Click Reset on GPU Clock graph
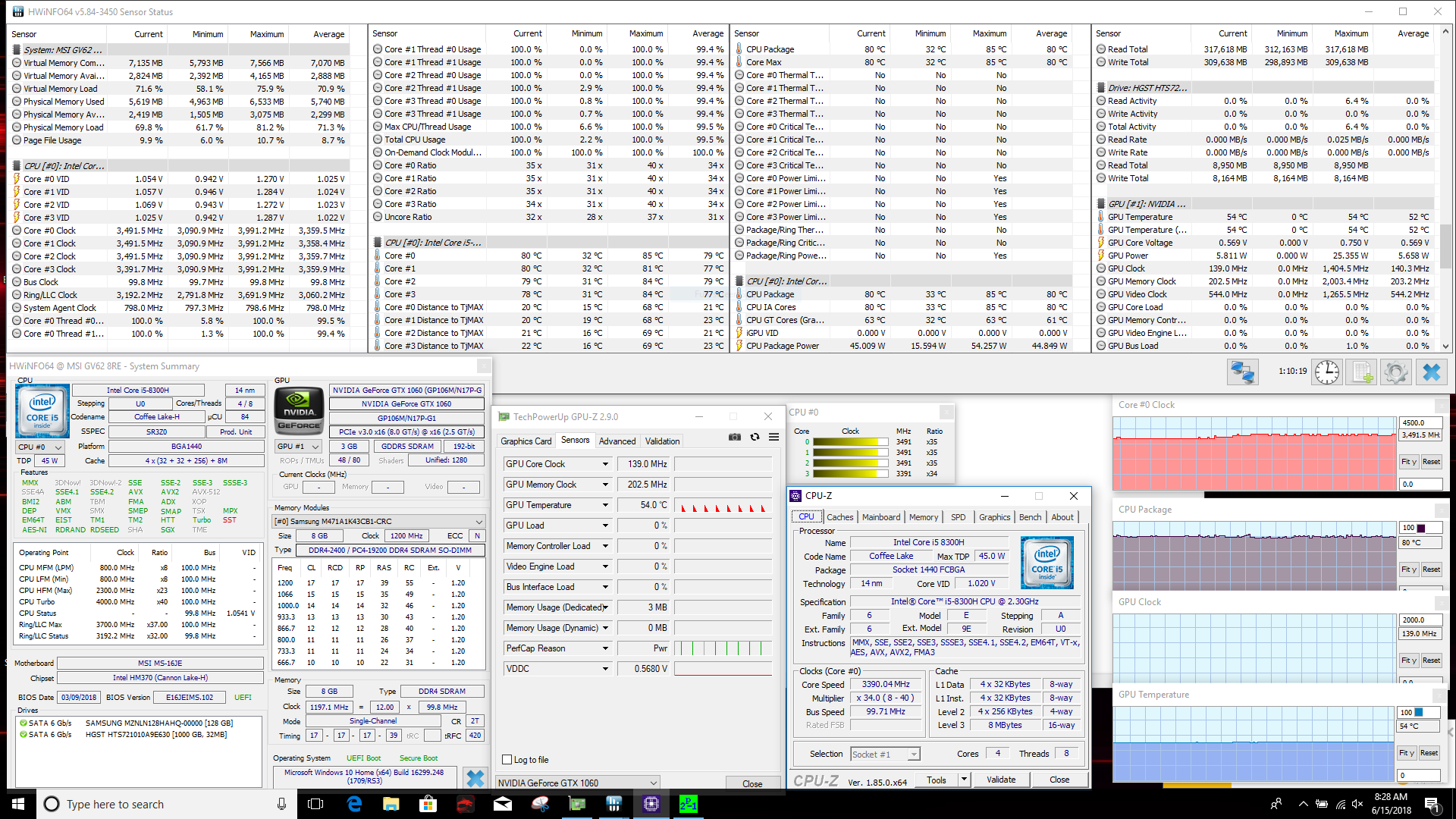1456x819 pixels. point(1431,661)
